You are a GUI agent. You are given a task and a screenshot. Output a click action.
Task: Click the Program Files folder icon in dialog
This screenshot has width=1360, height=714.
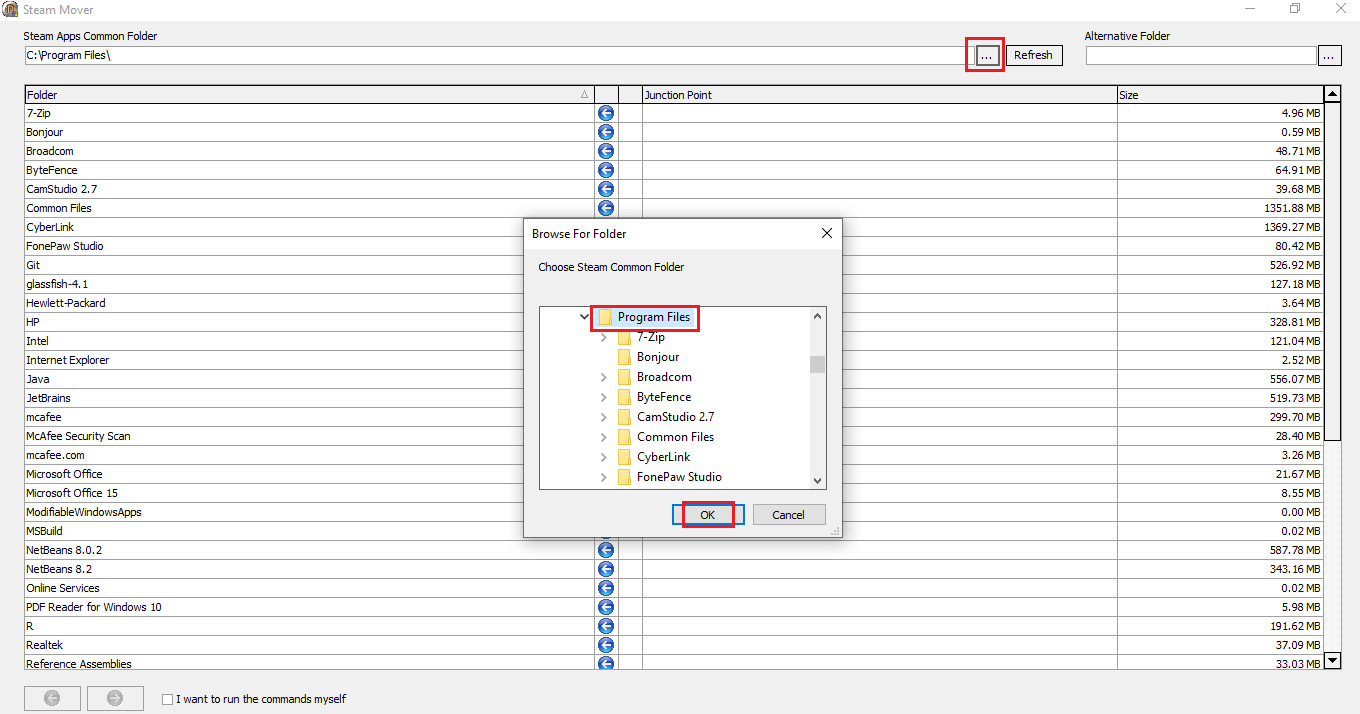click(605, 317)
